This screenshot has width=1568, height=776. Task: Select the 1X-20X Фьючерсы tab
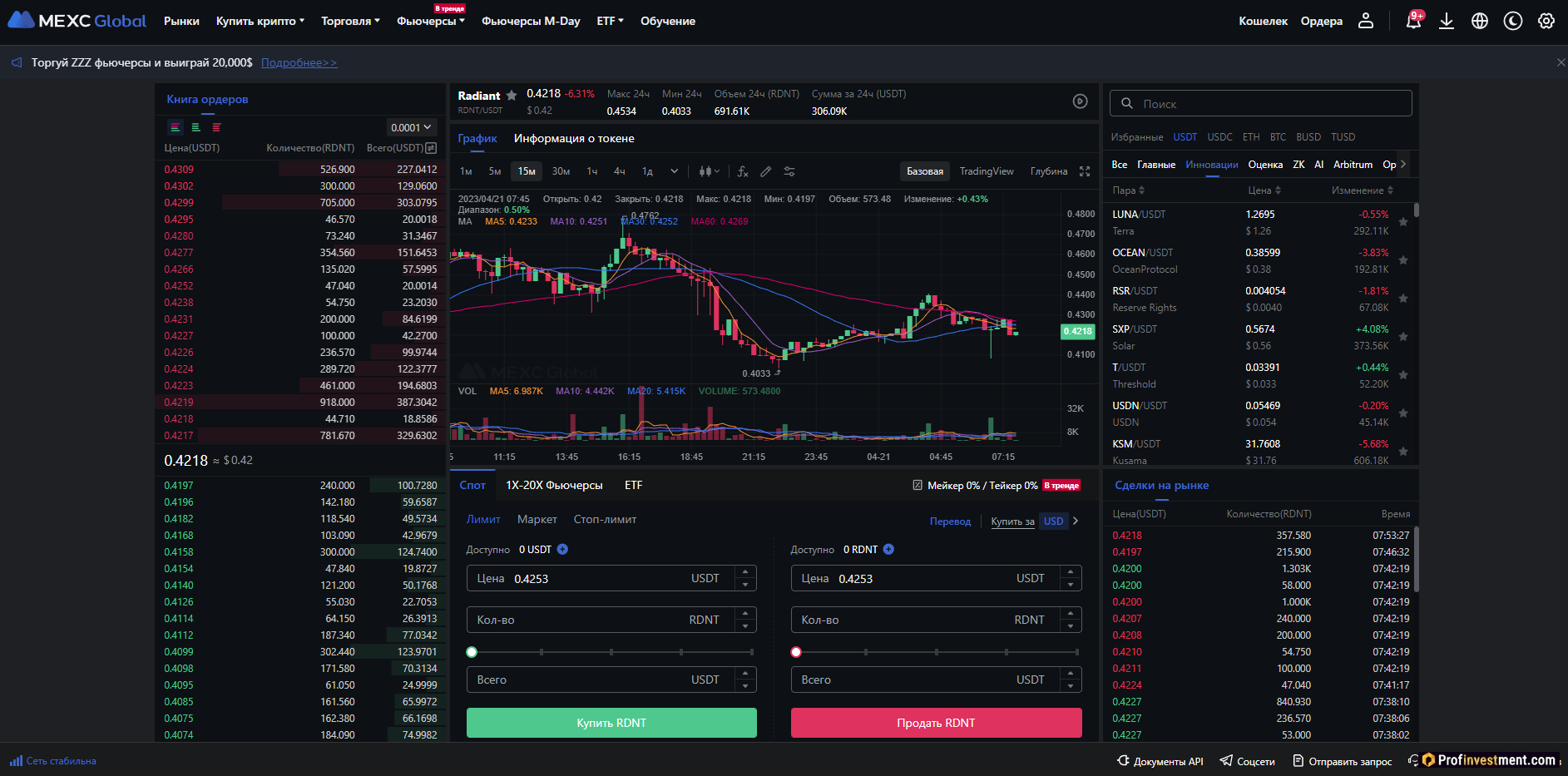[554, 485]
